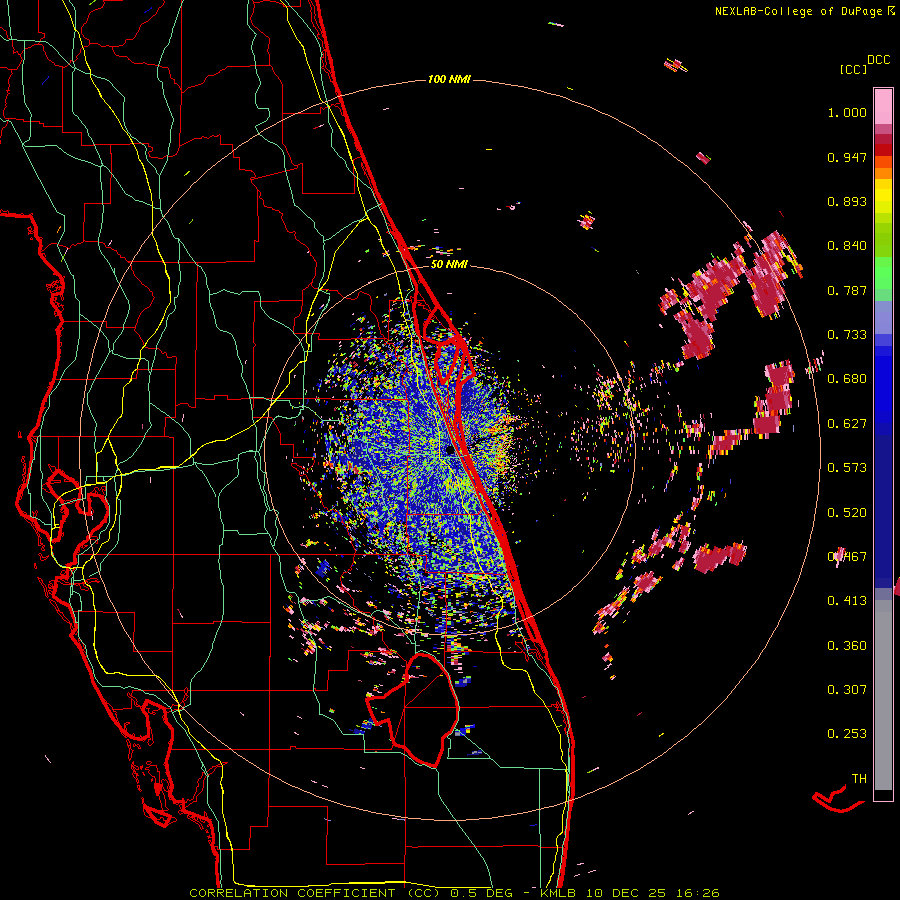
Task: Click the 0.520 legend value
Action: coord(847,513)
